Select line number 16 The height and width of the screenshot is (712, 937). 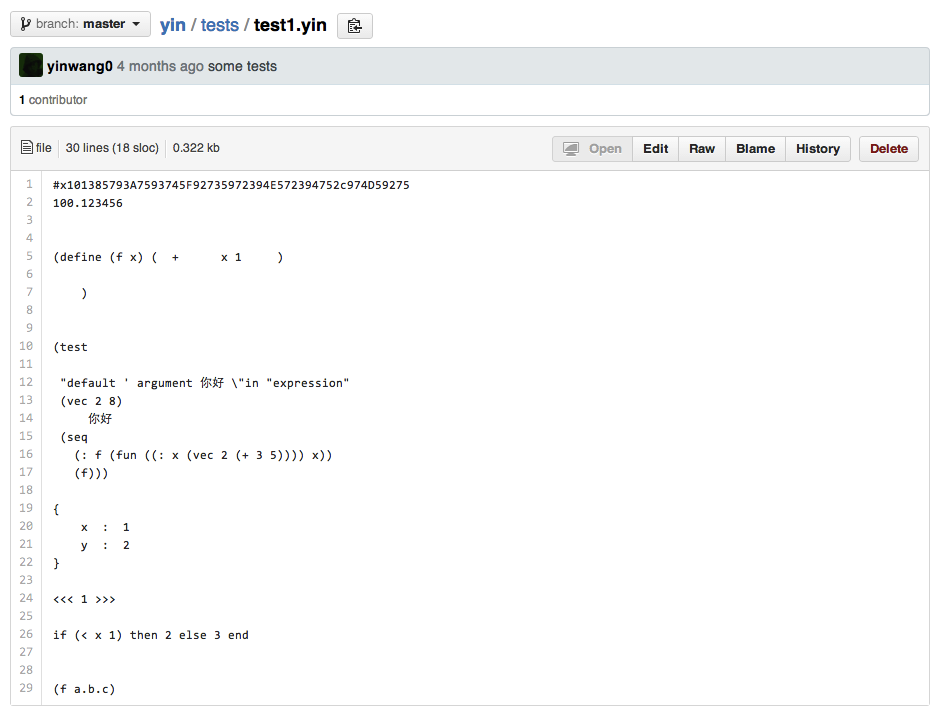pyautogui.click(x=26, y=455)
